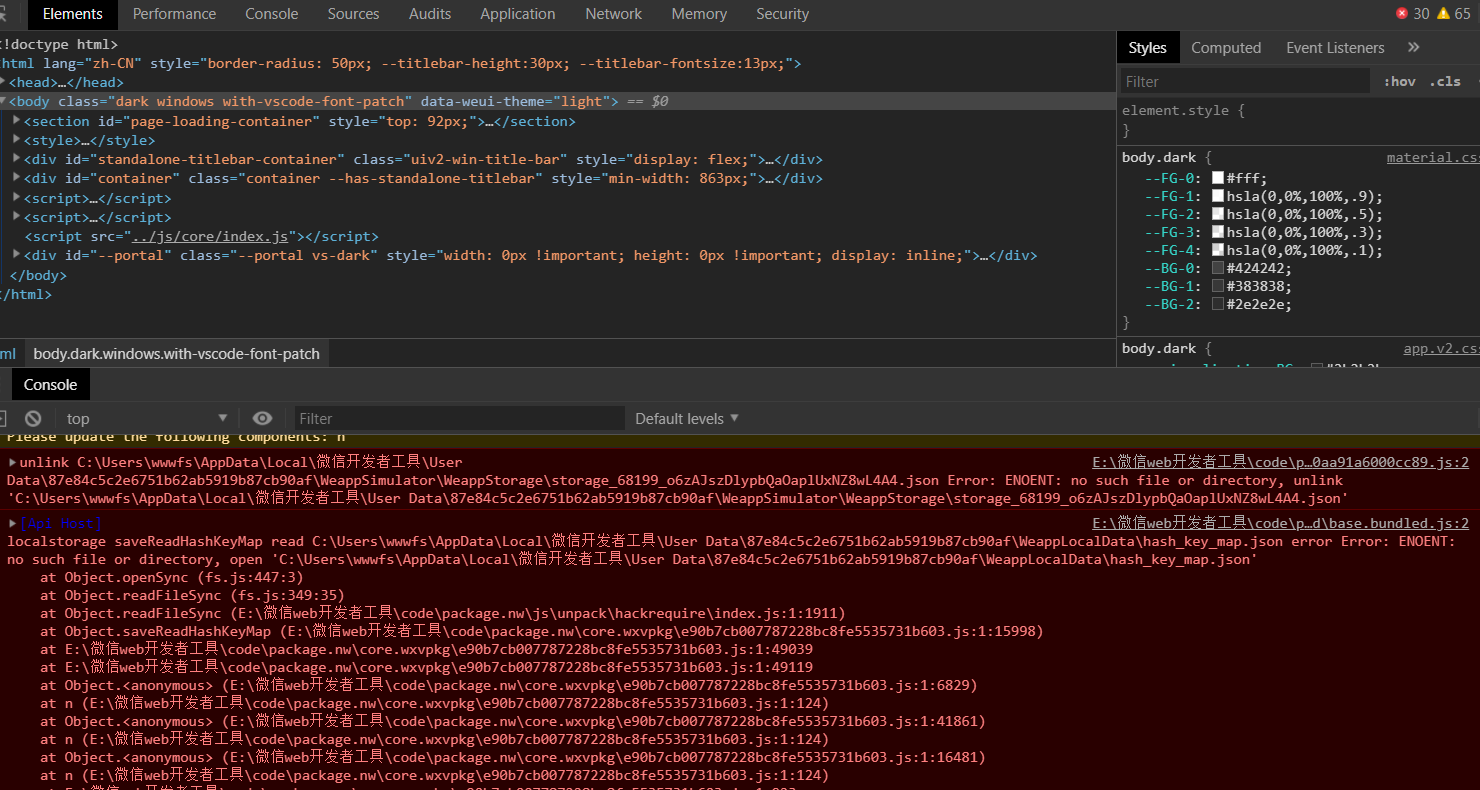Switch to the Performance tab
The height and width of the screenshot is (790, 1480).
pos(174,14)
